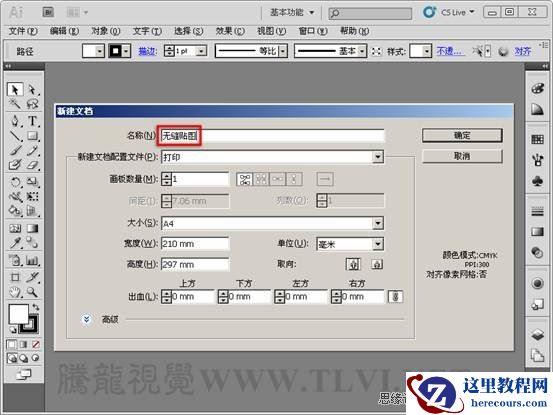The image size is (553, 415).
Task: Increase the 画板数量 artboard count stepper
Action: click(x=166, y=176)
